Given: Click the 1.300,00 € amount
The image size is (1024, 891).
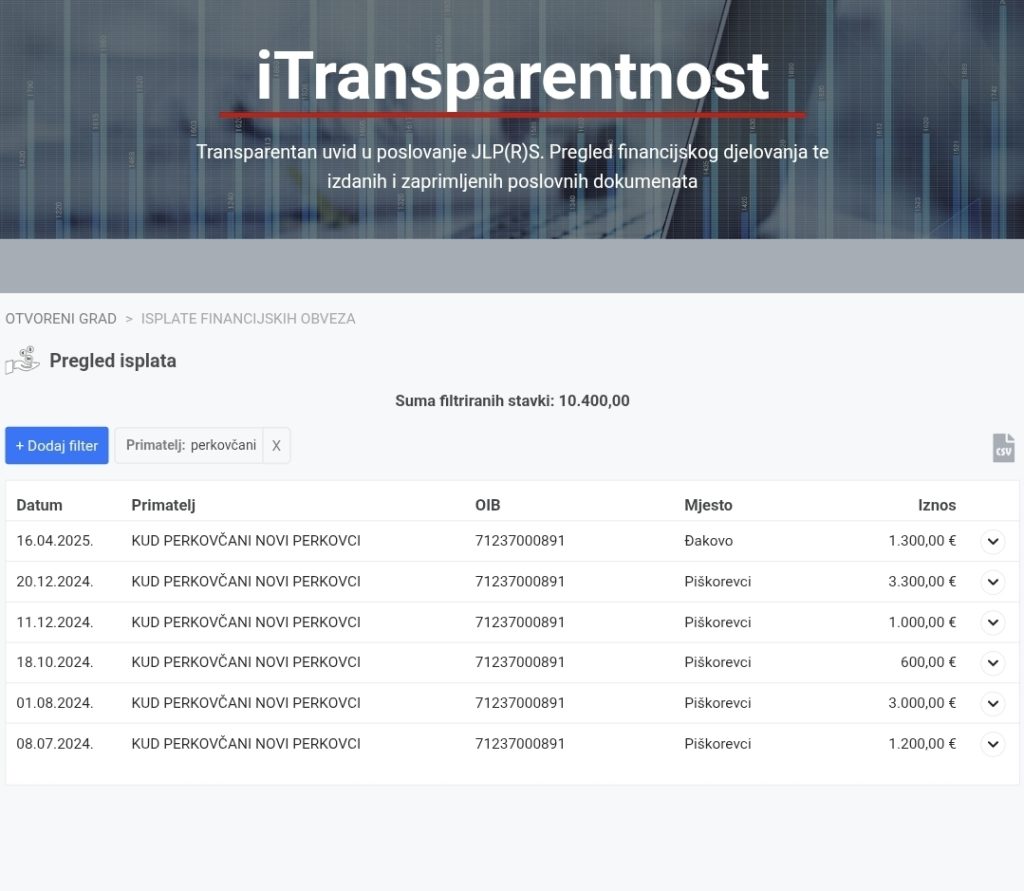Looking at the screenshot, I should point(921,541).
